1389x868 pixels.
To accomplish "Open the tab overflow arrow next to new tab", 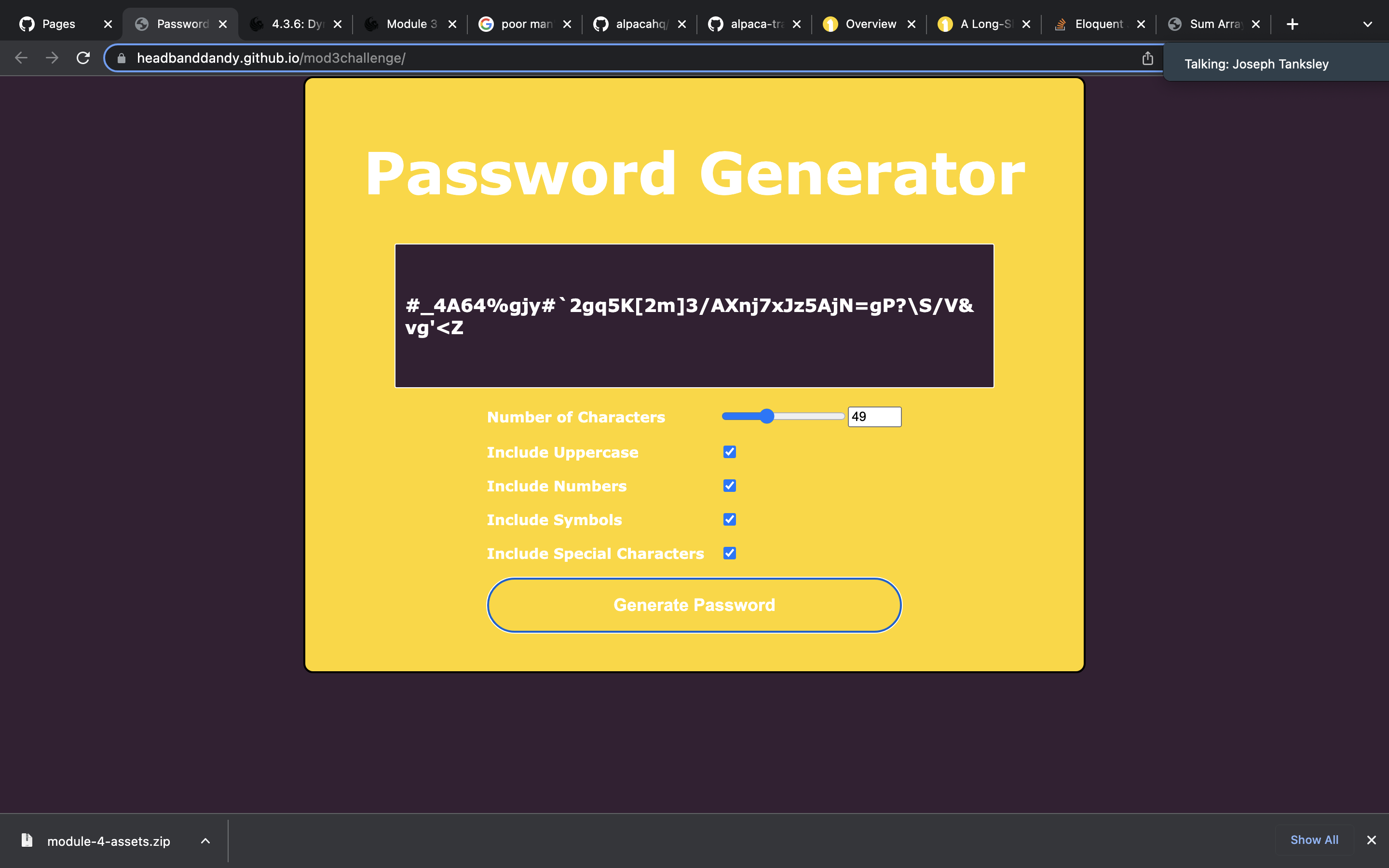I will click(x=1368, y=24).
